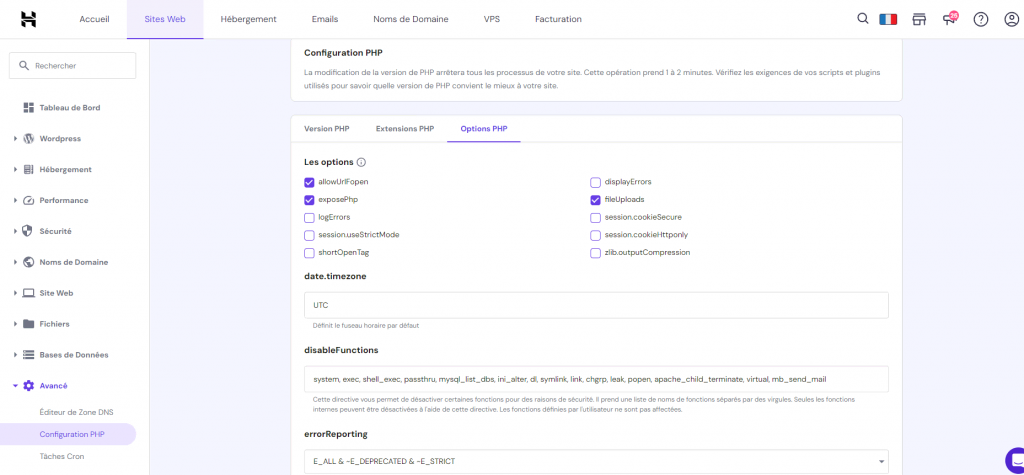Image resolution: width=1024 pixels, height=475 pixels.
Task: Switch to the Extensions PHP tab
Action: click(404, 129)
